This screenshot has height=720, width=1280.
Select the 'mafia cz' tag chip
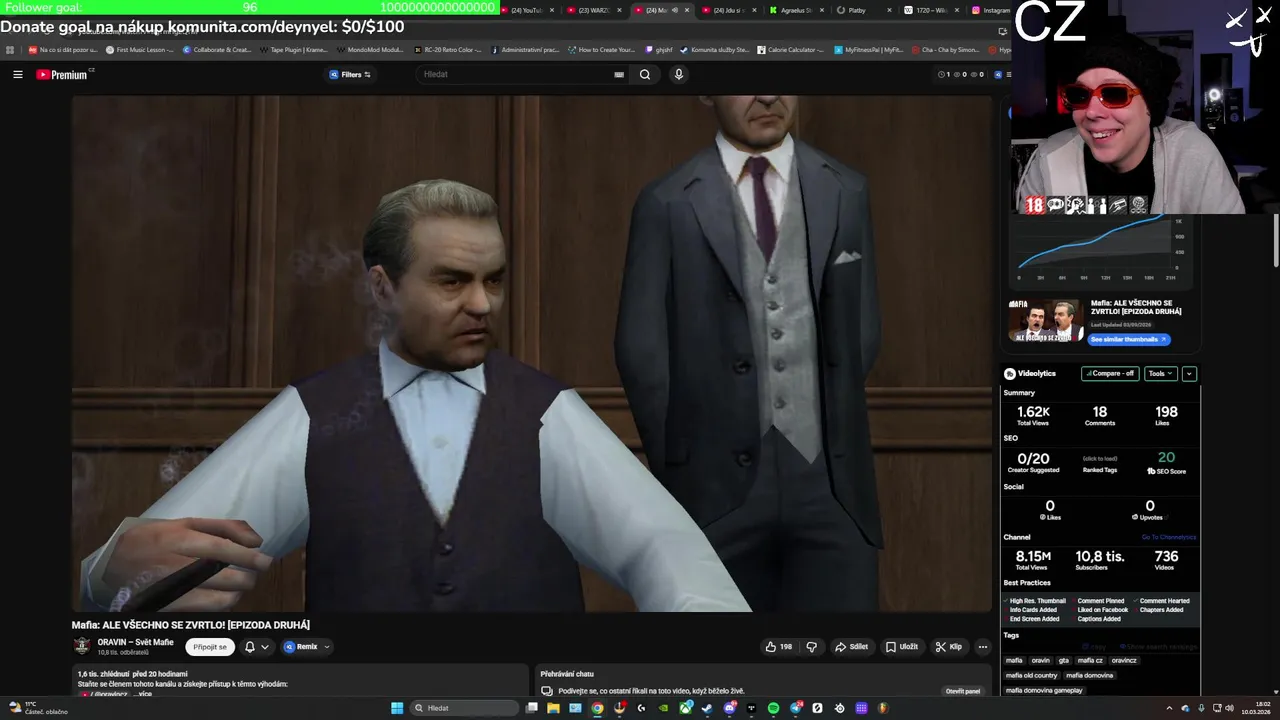coord(1090,660)
